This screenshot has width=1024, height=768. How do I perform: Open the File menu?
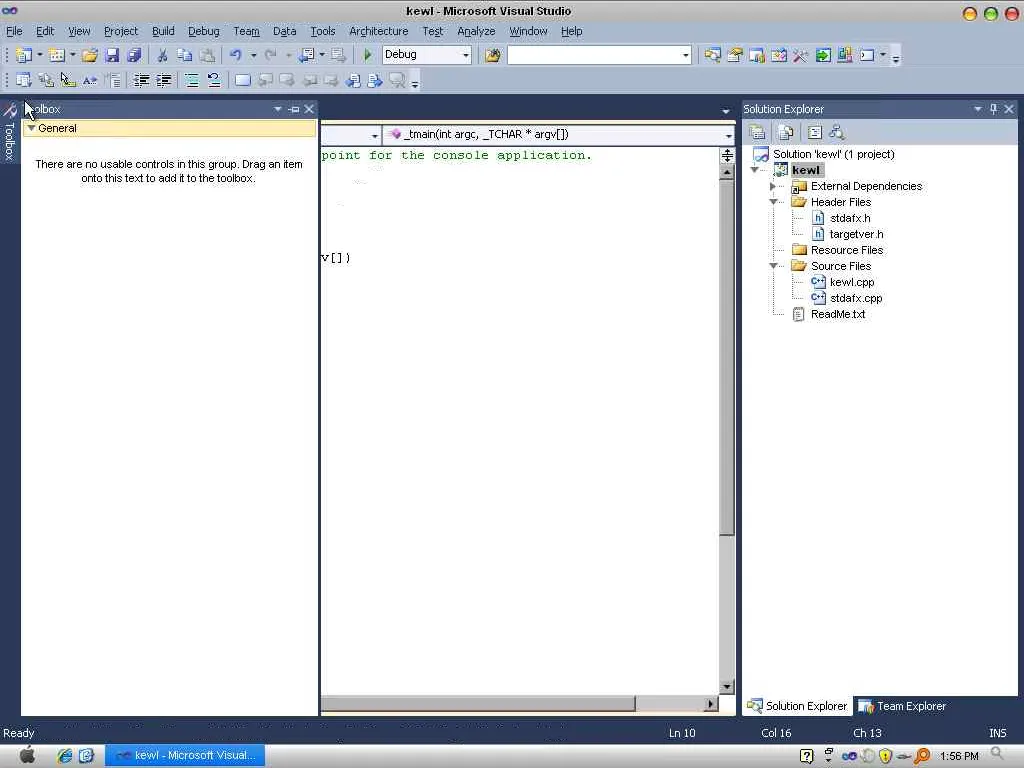click(14, 31)
